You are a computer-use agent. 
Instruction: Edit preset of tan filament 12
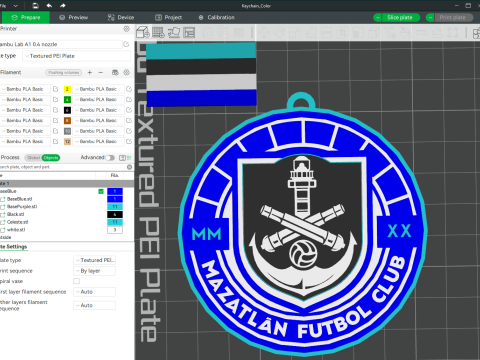(x=129, y=141)
